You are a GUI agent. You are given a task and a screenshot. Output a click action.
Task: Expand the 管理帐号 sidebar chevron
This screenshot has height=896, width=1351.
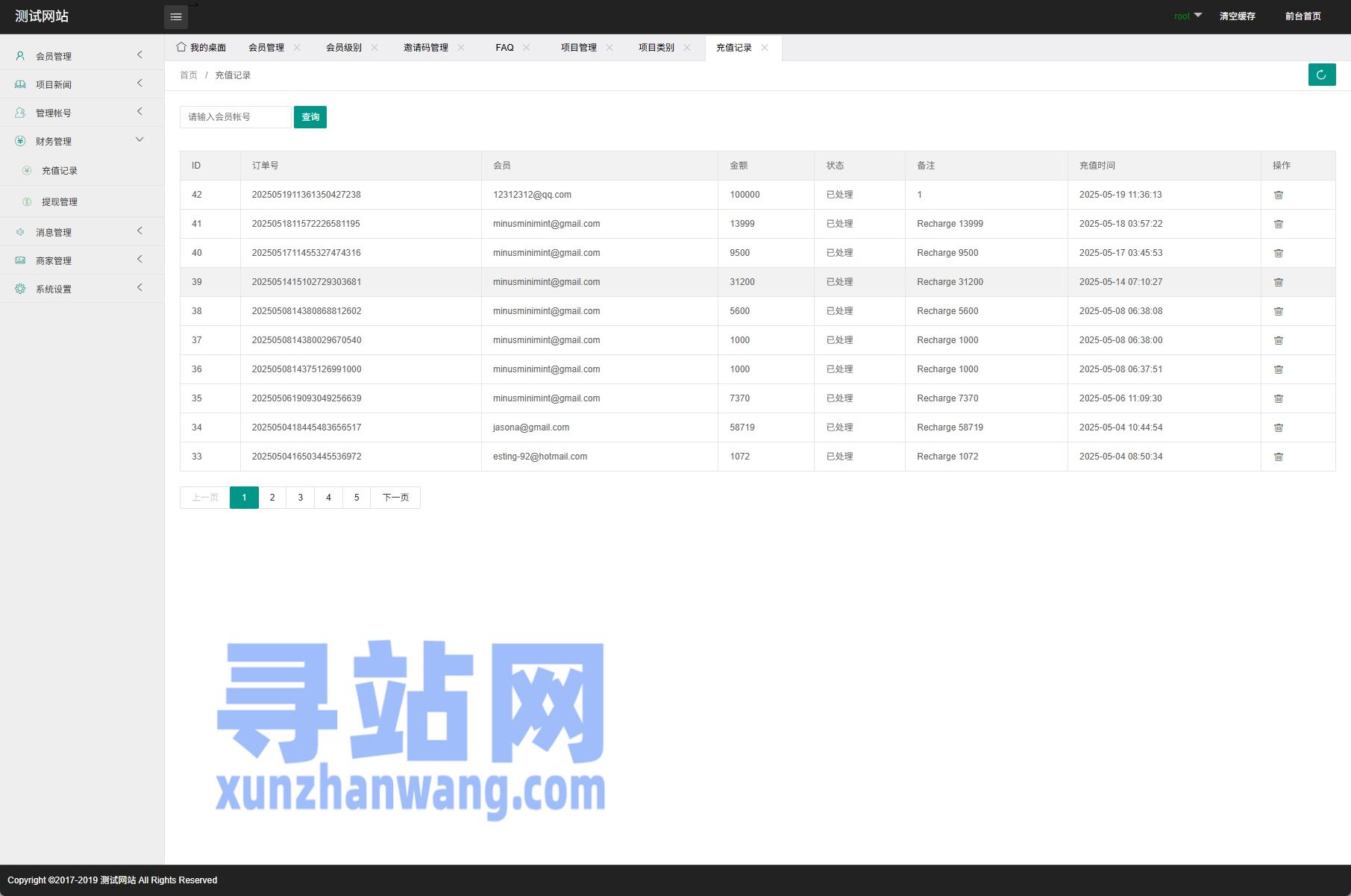click(x=140, y=112)
